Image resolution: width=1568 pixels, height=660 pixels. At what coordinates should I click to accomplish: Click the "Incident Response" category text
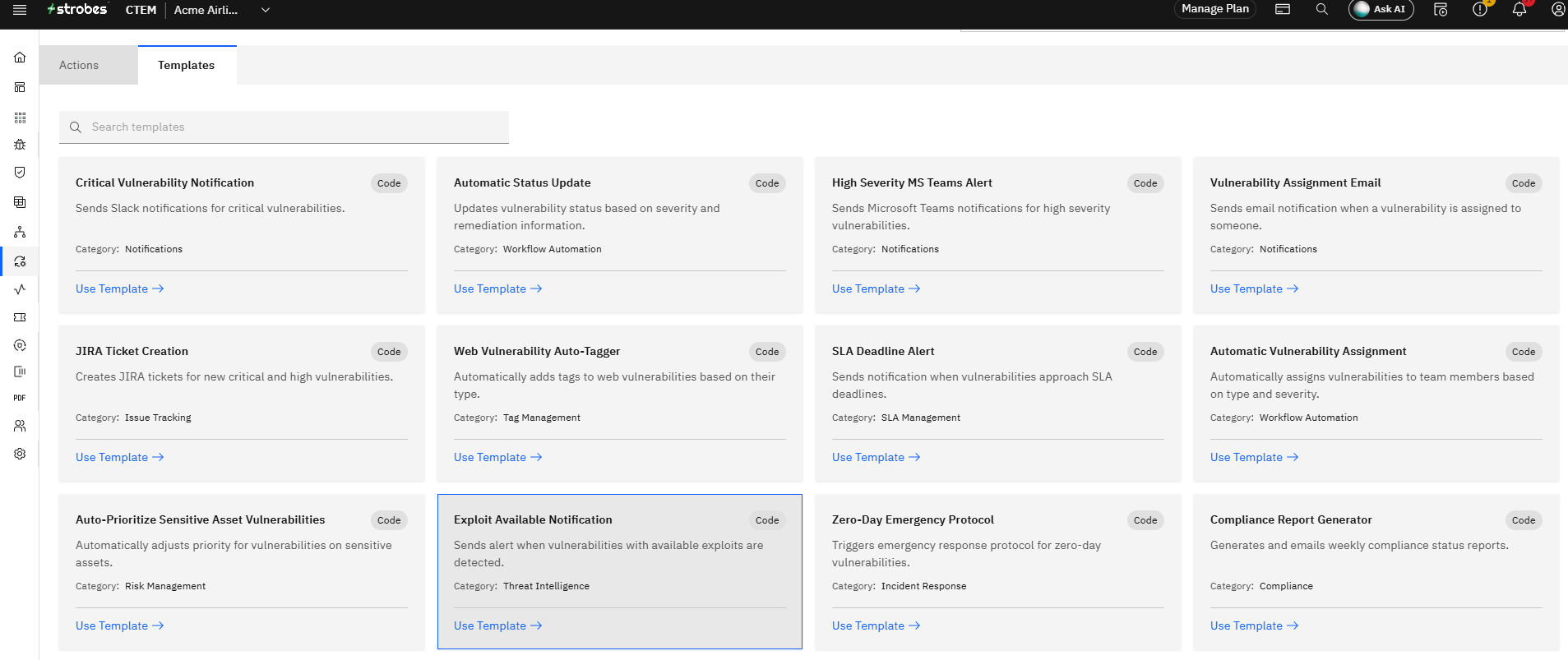coord(924,586)
